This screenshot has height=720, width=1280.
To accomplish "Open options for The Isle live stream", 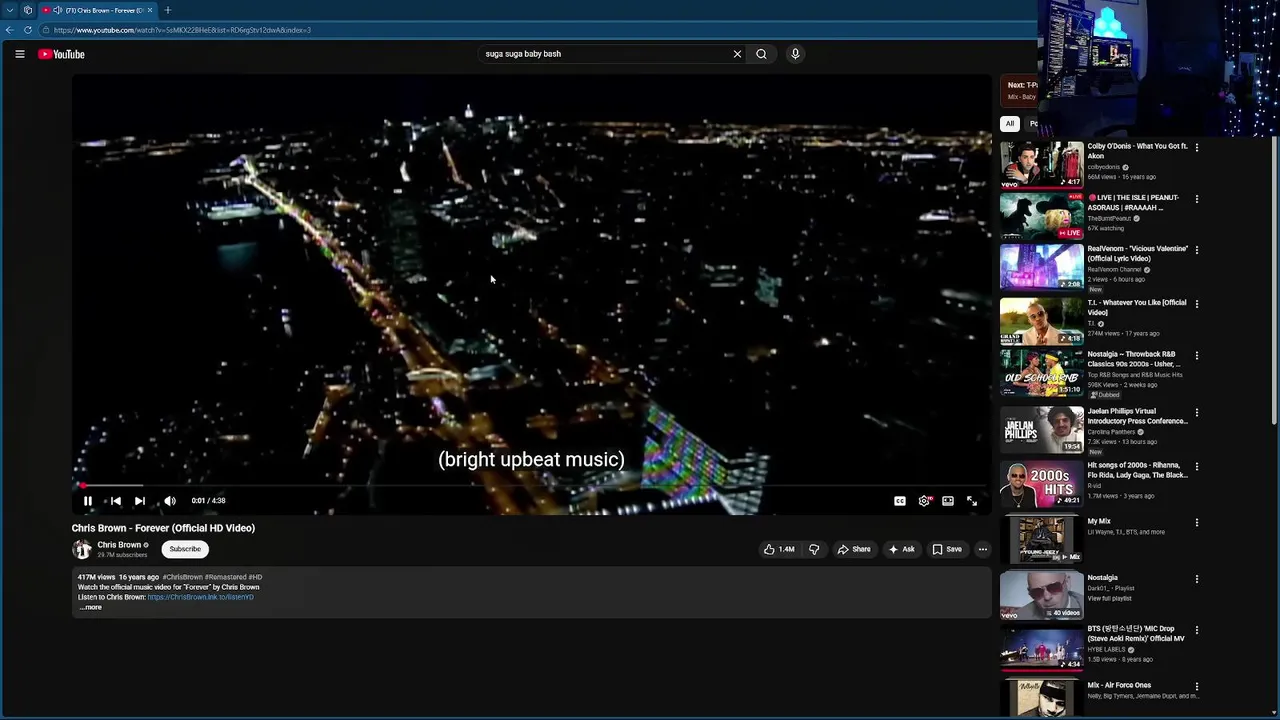I will pyautogui.click(x=1197, y=199).
